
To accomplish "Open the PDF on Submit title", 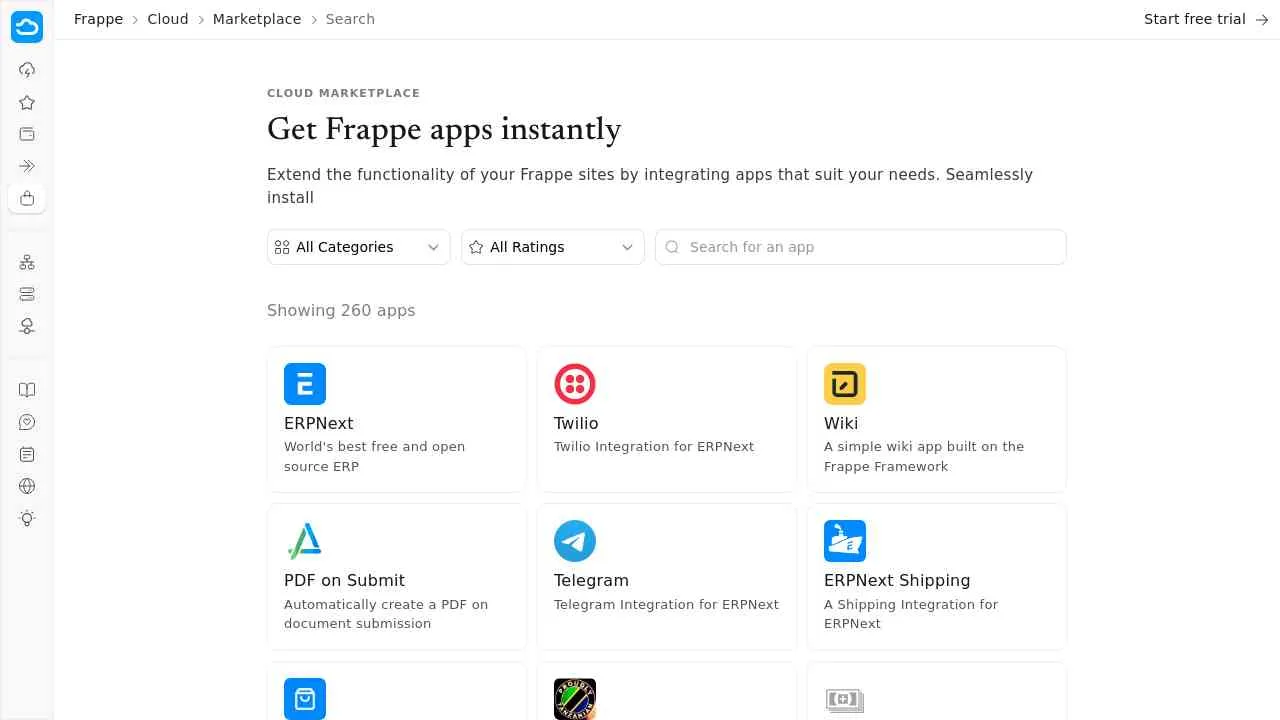I will coord(344,580).
